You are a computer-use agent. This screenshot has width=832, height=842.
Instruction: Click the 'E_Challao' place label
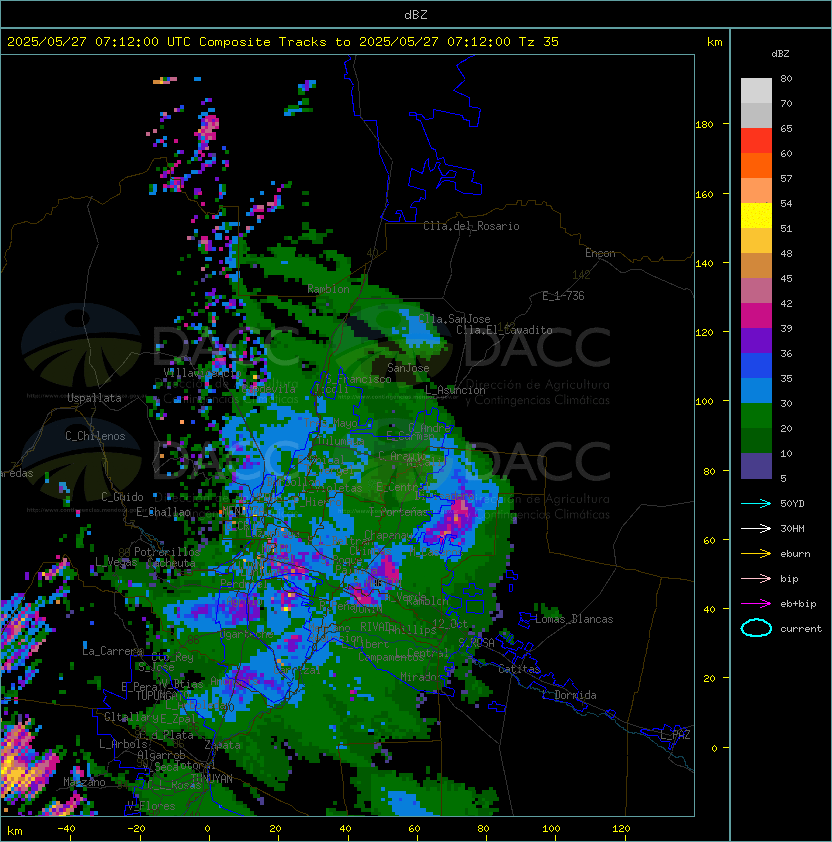(163, 512)
